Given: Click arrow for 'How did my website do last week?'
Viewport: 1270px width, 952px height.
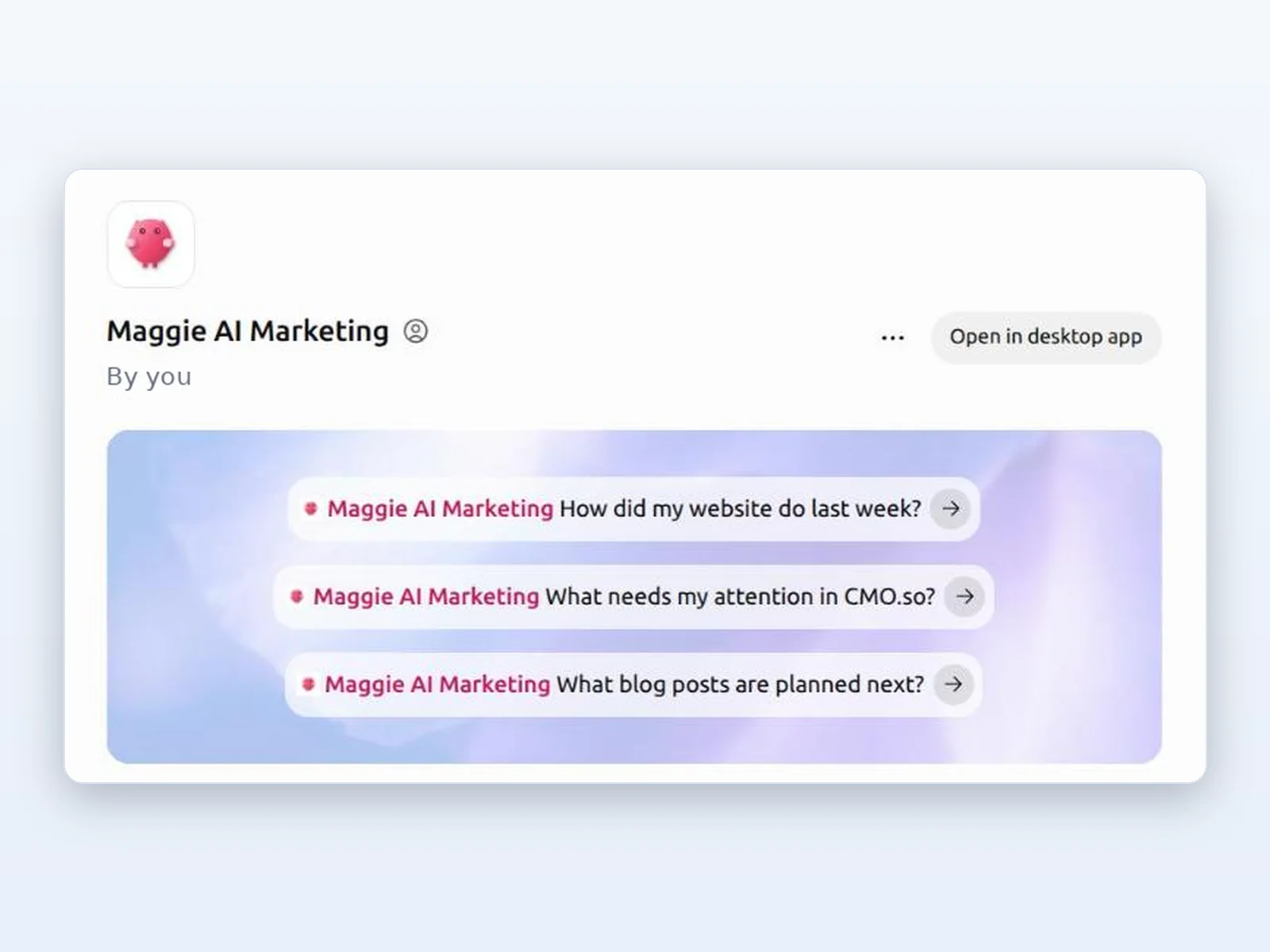Looking at the screenshot, I should (x=951, y=509).
